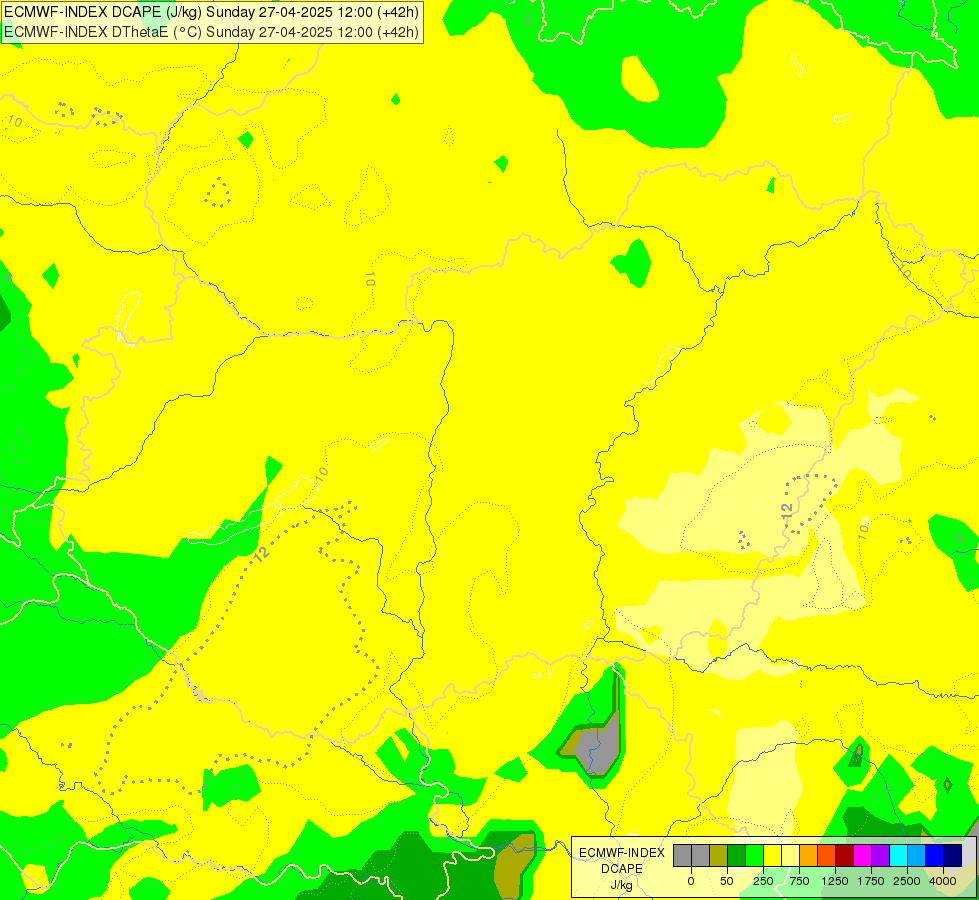The width and height of the screenshot is (979, 900).
Task: Click the dark red legend swatch
Action: tap(845, 856)
